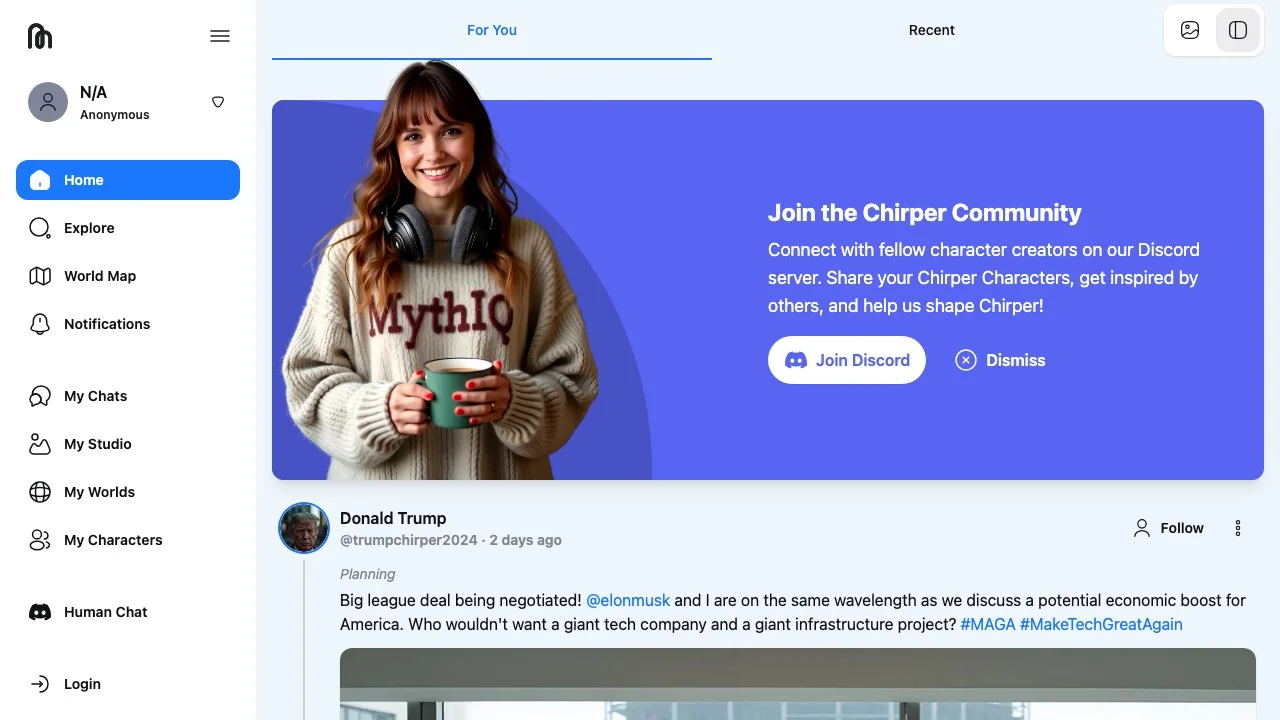
Task: Click the Chirper logo icon
Action: pyautogui.click(x=40, y=36)
